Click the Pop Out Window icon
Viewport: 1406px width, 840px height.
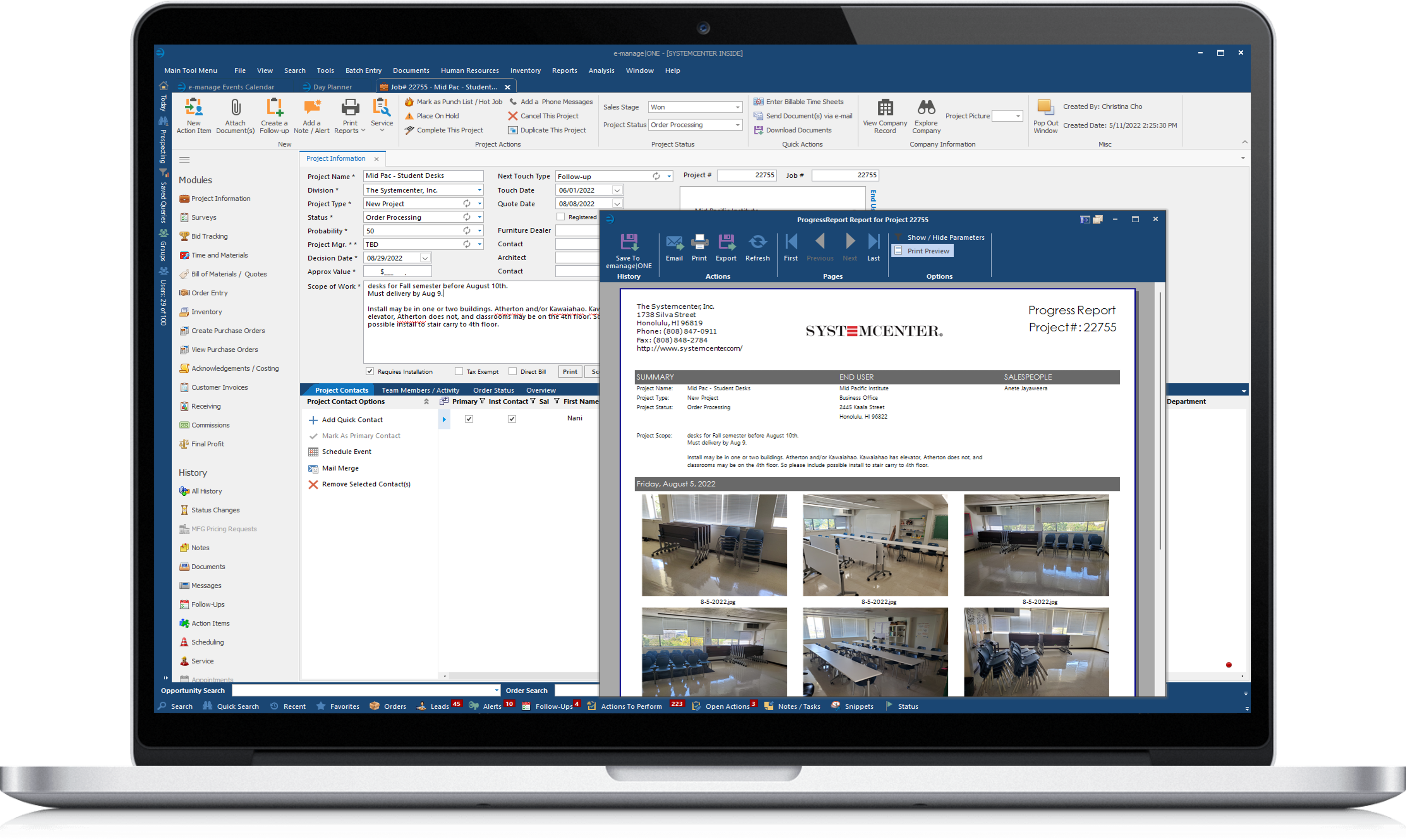(x=1045, y=116)
